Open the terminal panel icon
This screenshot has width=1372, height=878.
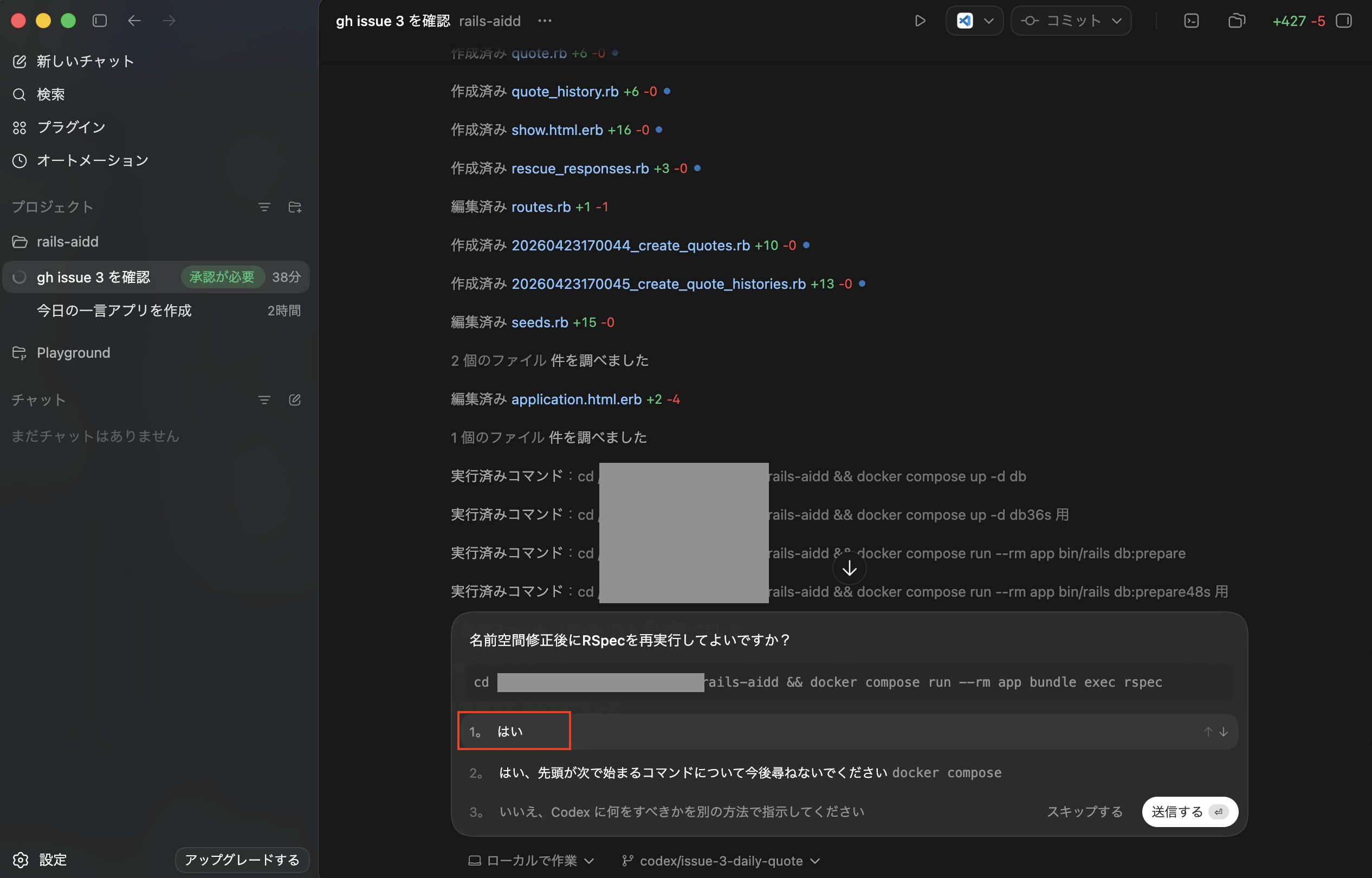[x=1190, y=21]
